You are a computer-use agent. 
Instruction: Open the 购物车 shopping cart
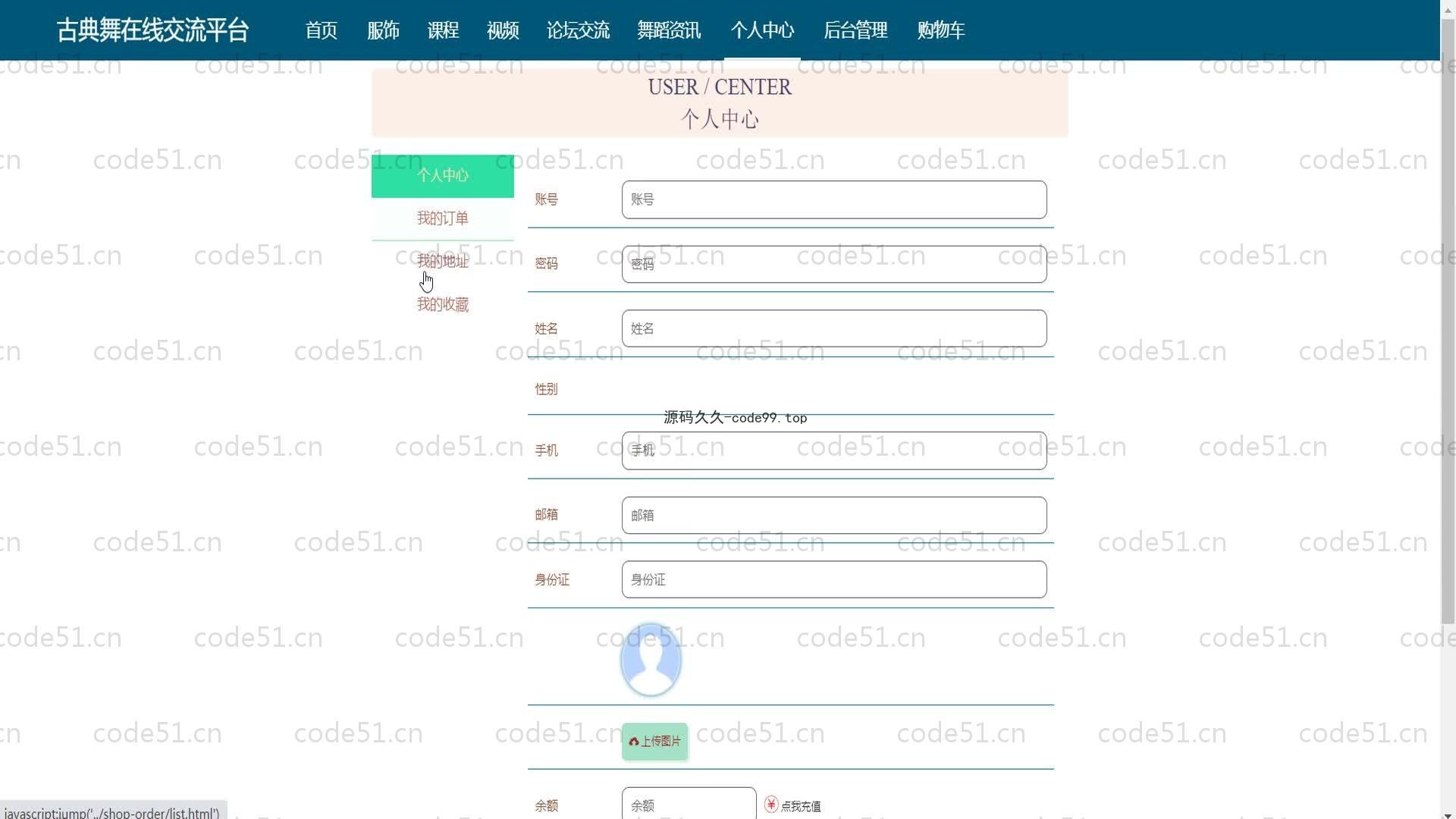[940, 30]
